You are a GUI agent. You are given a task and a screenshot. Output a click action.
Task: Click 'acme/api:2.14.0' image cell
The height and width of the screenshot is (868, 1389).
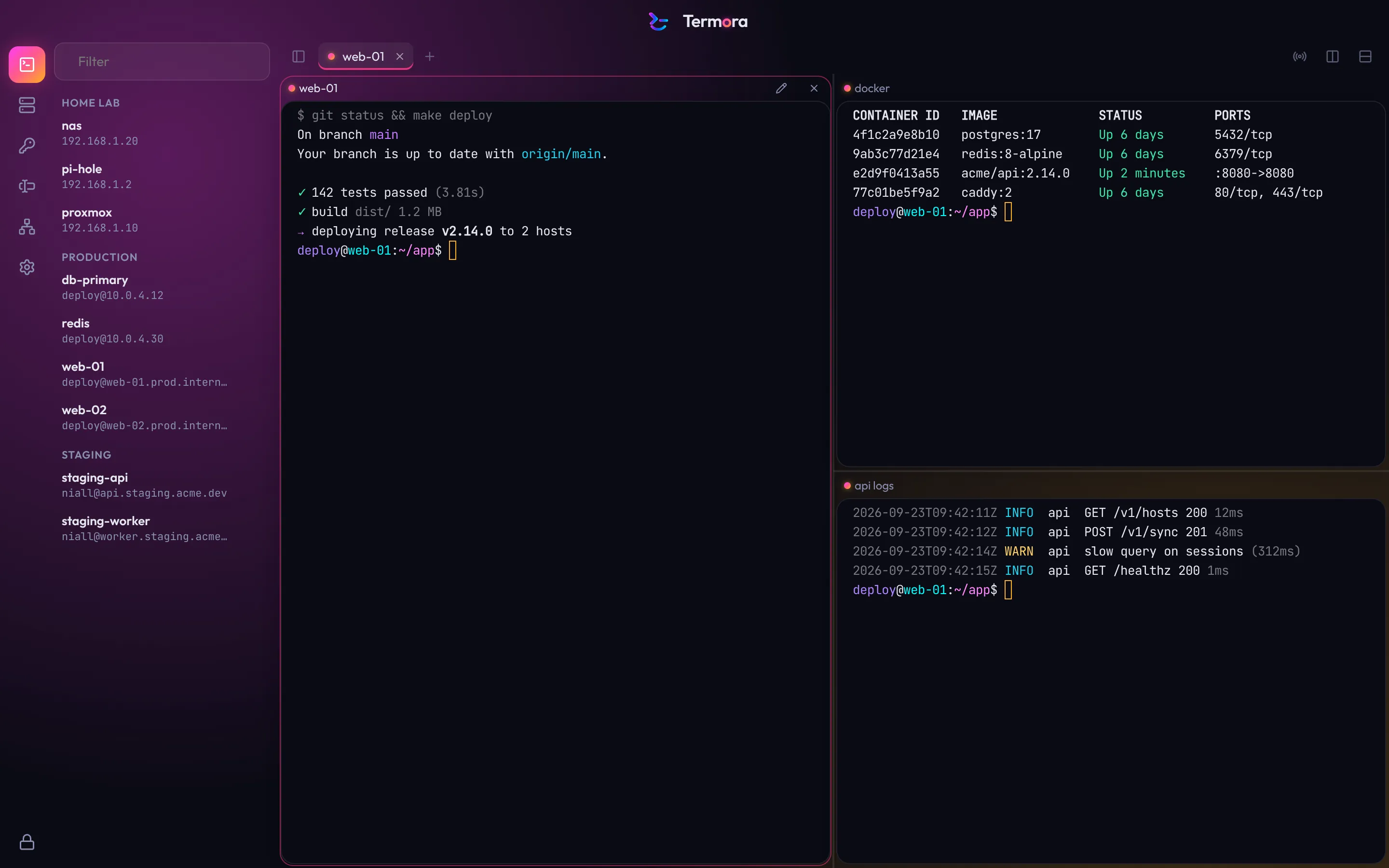pyautogui.click(x=1015, y=173)
